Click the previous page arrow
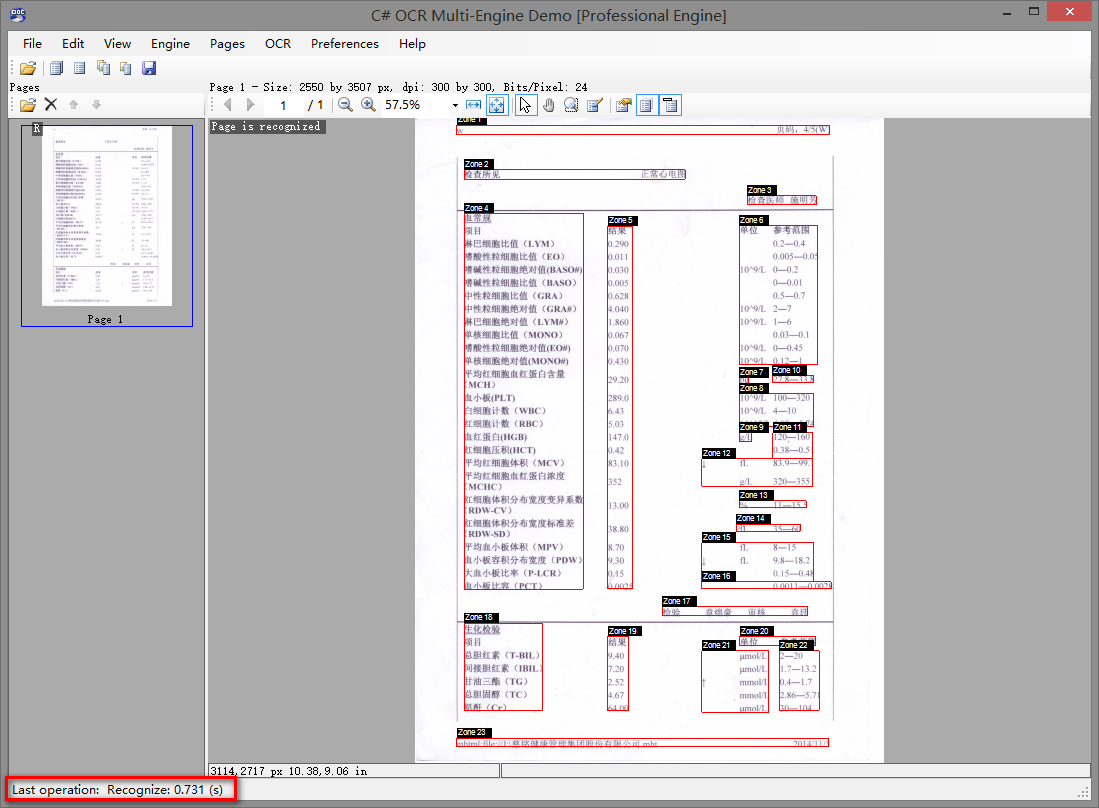This screenshot has height=808, width=1099. tap(228, 105)
